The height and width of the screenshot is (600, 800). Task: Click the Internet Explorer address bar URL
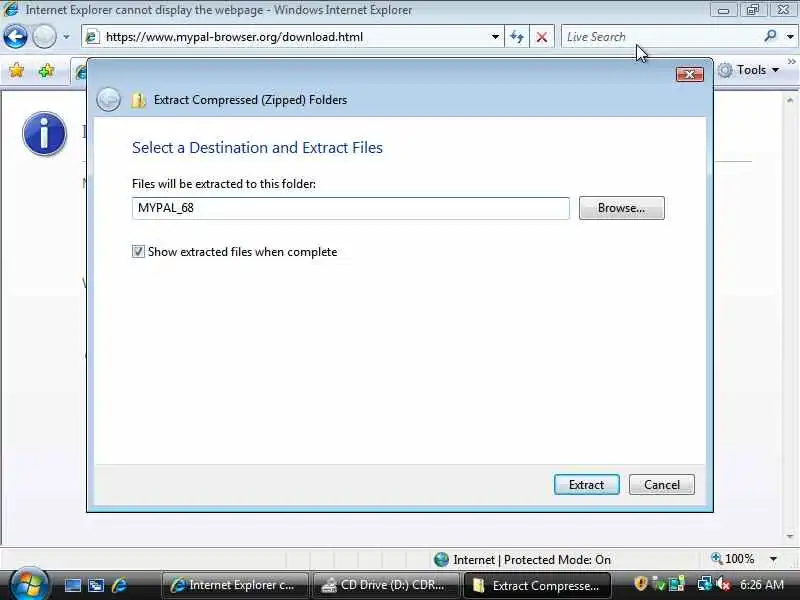[234, 37]
